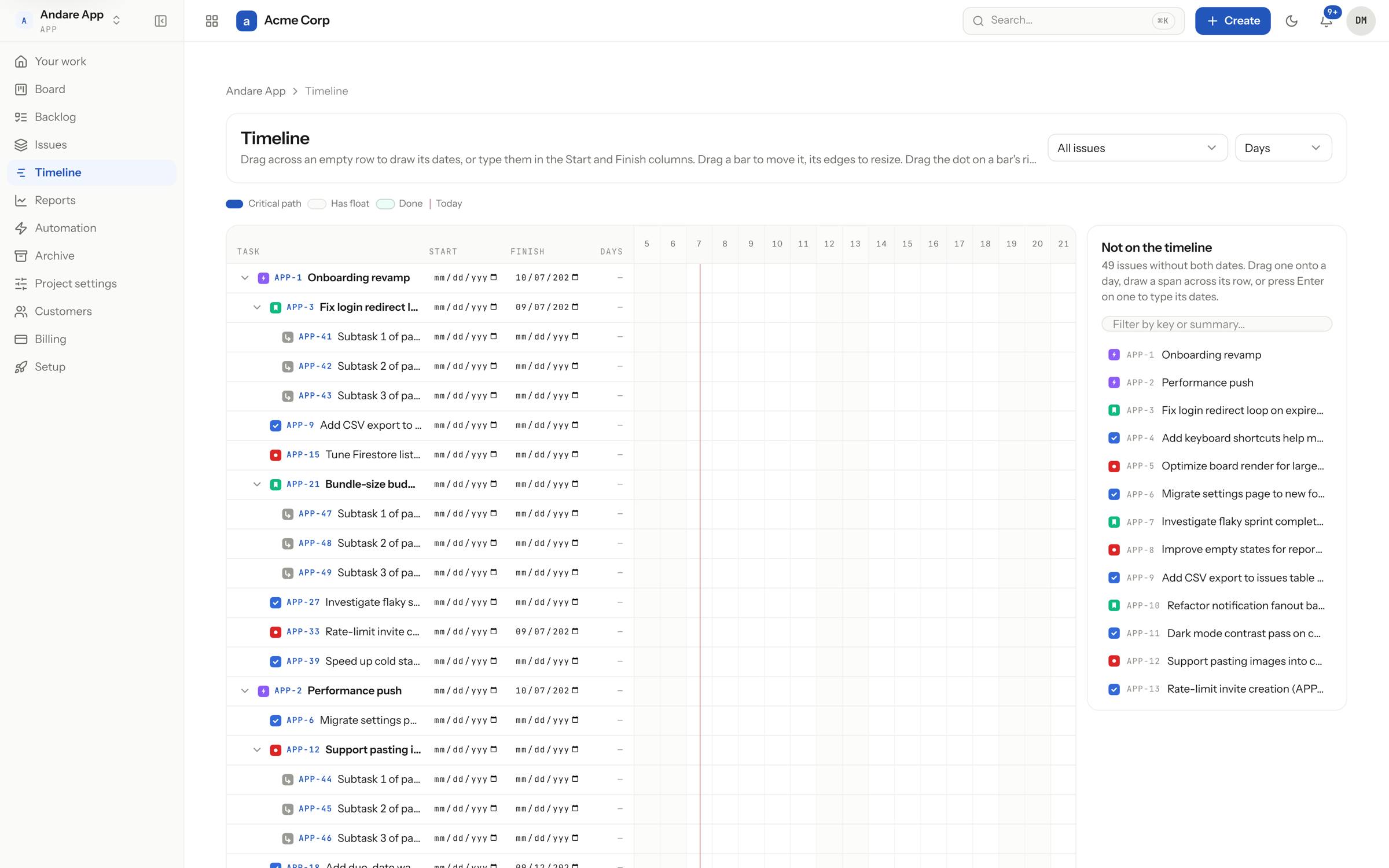Image resolution: width=1389 pixels, height=868 pixels.
Task: Open APP-39 issue key link
Action: coord(303,661)
